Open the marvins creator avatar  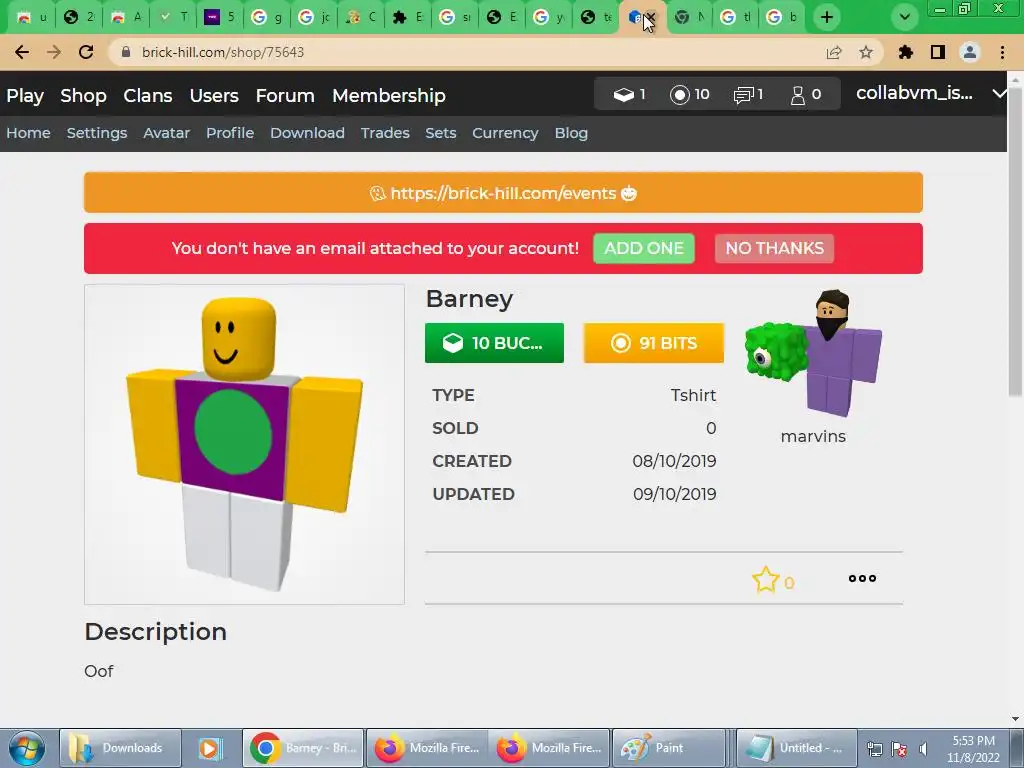814,353
